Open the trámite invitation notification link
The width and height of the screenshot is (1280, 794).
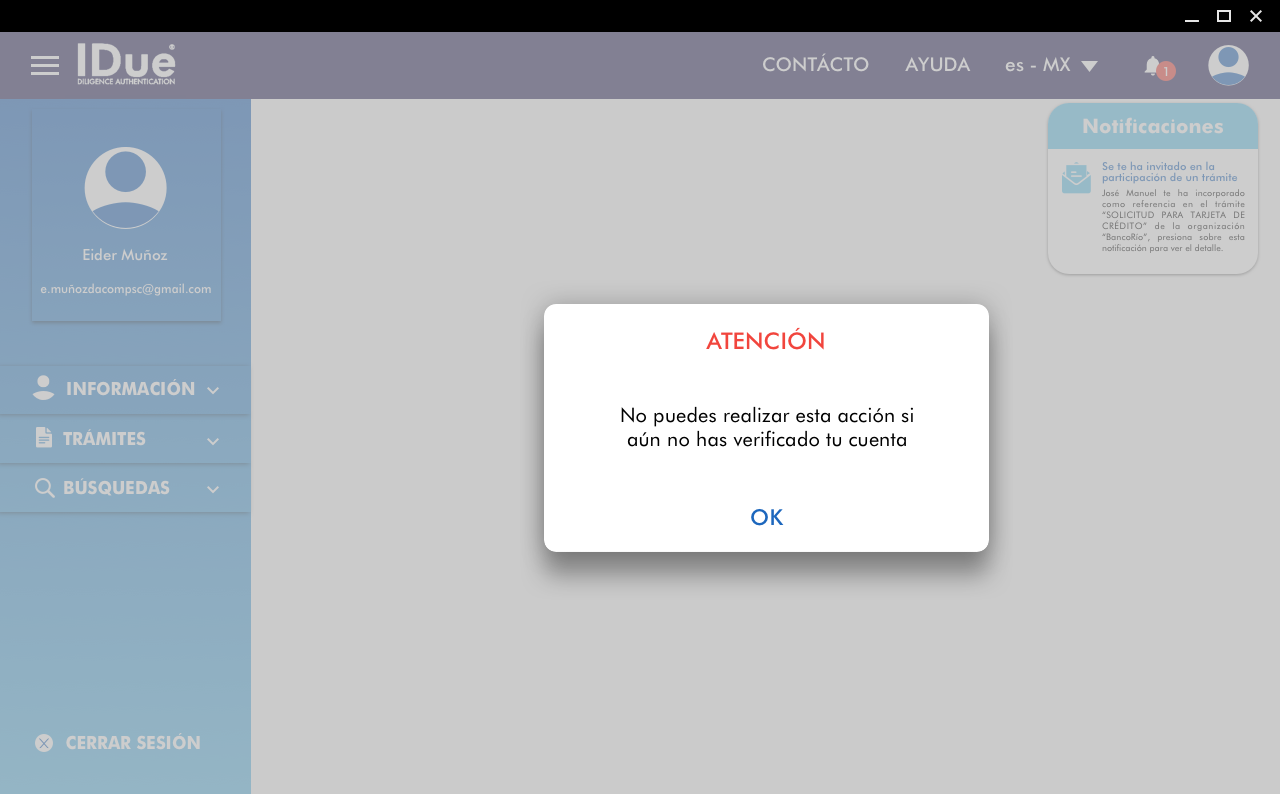[x=1169, y=172]
